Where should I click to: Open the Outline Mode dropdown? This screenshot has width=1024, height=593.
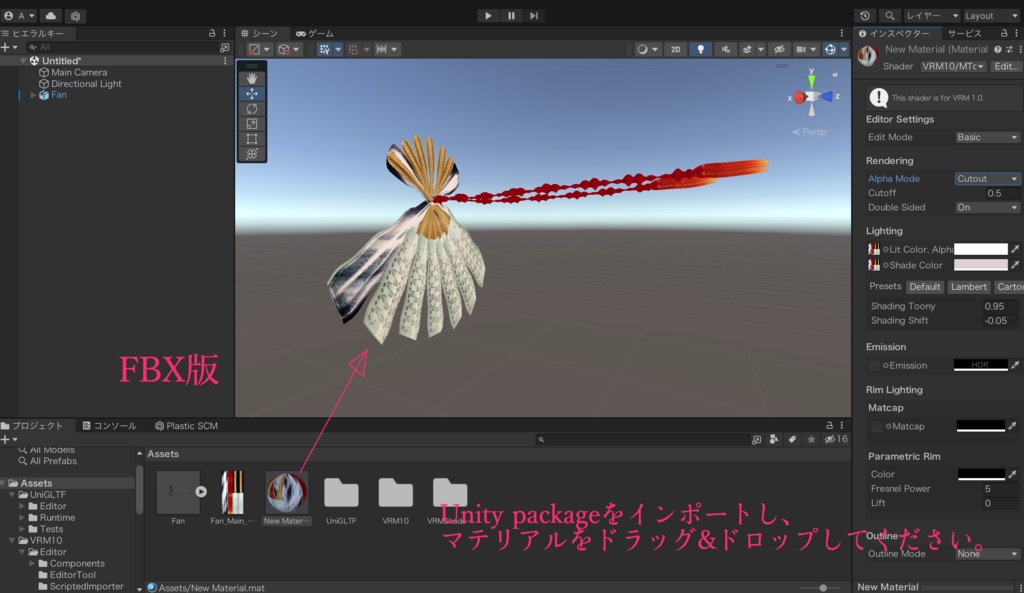point(987,554)
